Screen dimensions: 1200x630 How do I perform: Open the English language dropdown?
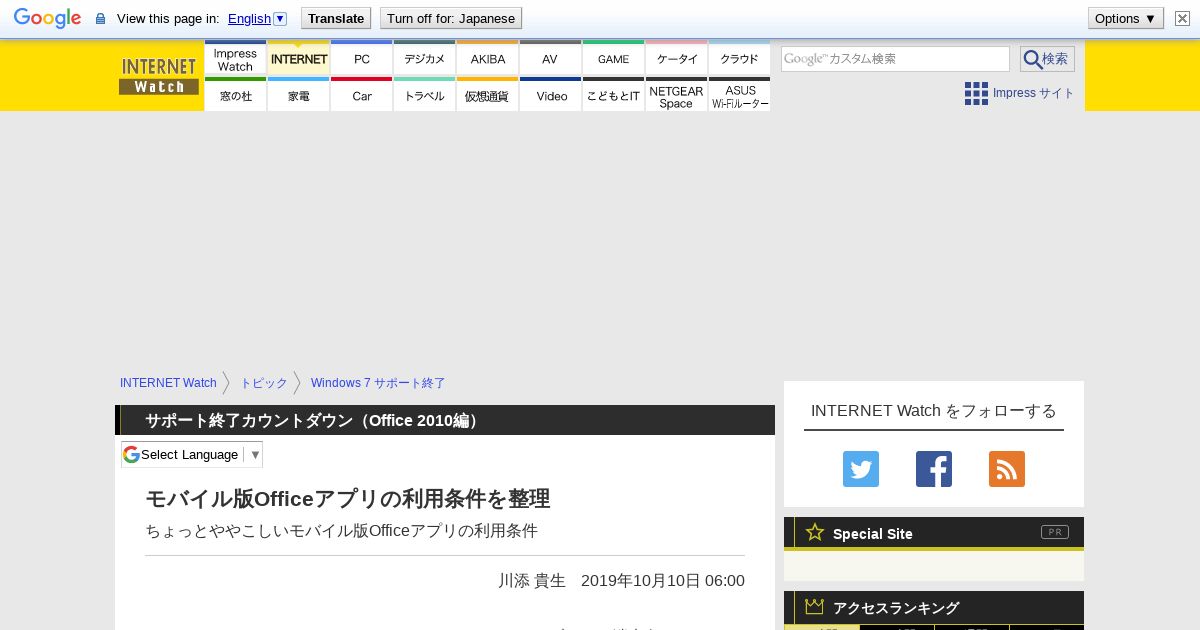257,18
